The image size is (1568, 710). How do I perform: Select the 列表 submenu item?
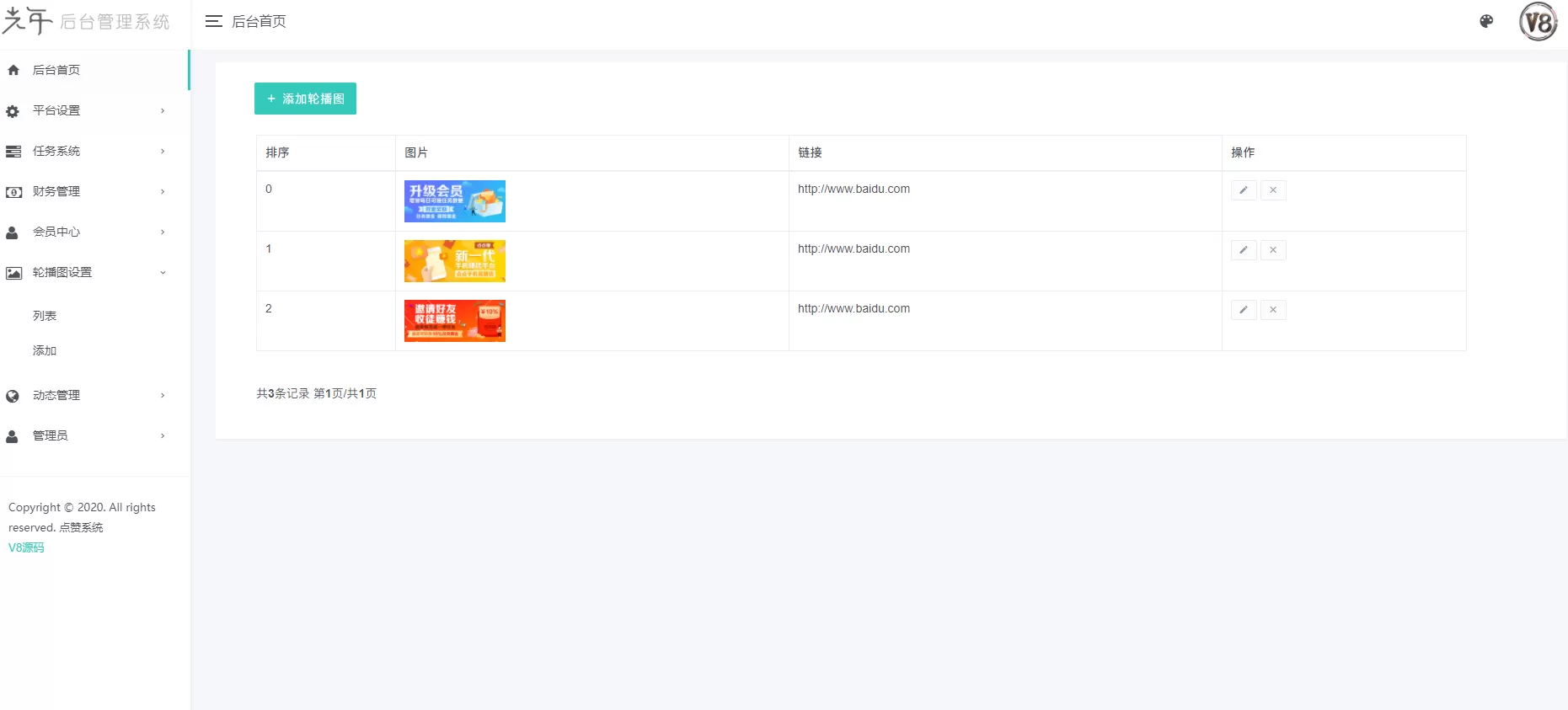pyautogui.click(x=45, y=316)
